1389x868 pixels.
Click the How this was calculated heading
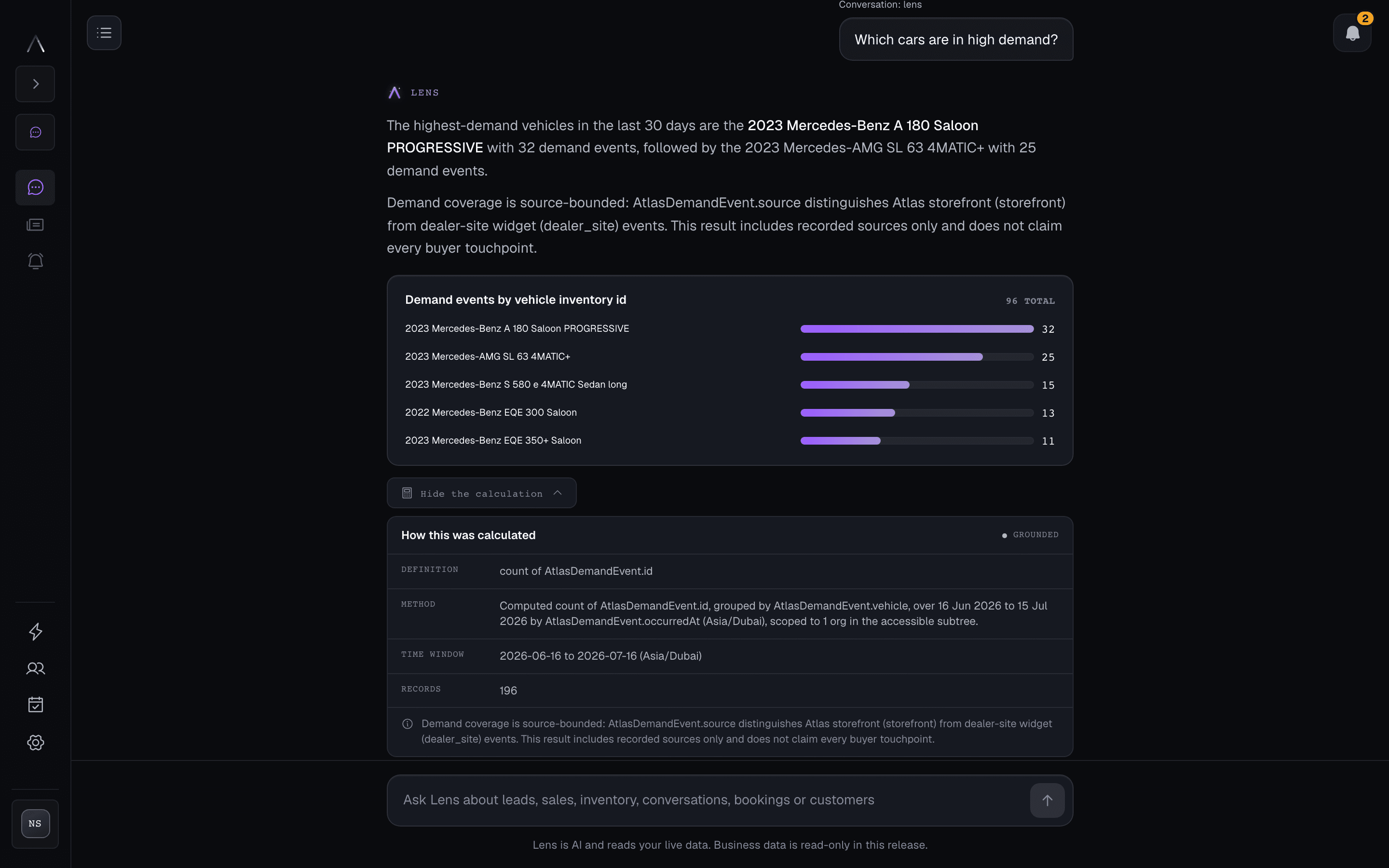[x=468, y=535]
